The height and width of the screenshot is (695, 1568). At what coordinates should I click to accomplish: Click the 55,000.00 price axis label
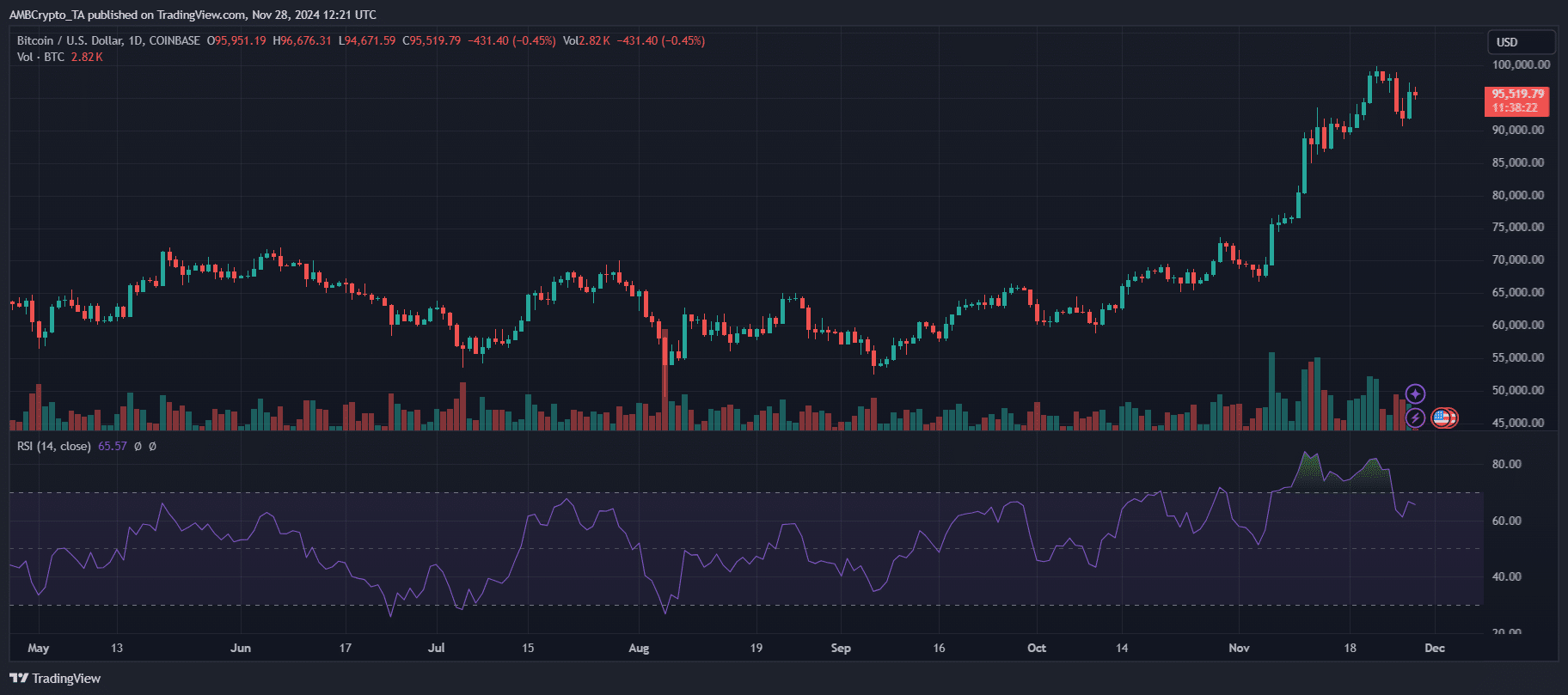(x=1517, y=357)
